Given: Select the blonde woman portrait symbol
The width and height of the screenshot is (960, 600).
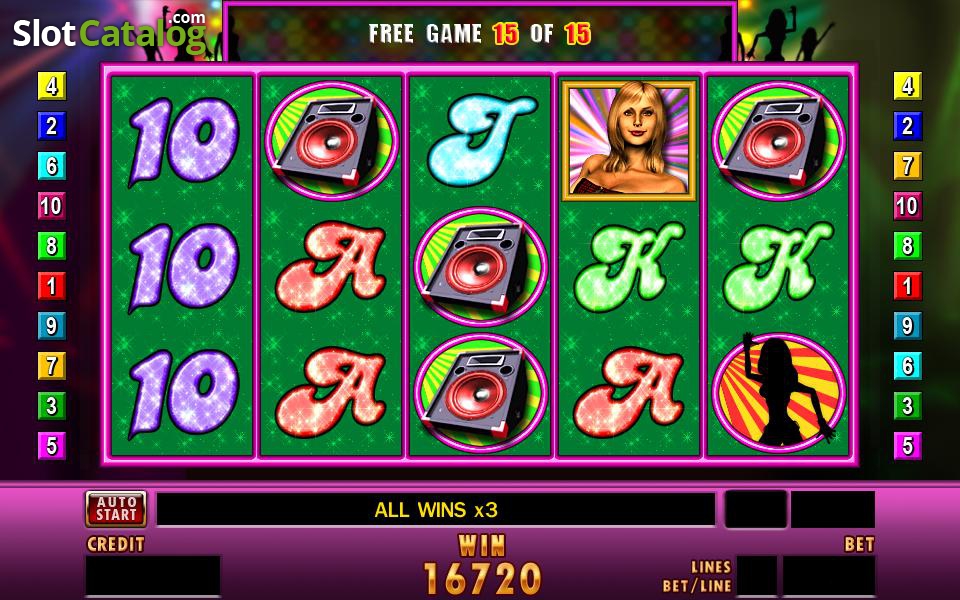Looking at the screenshot, I should pyautogui.click(x=629, y=141).
